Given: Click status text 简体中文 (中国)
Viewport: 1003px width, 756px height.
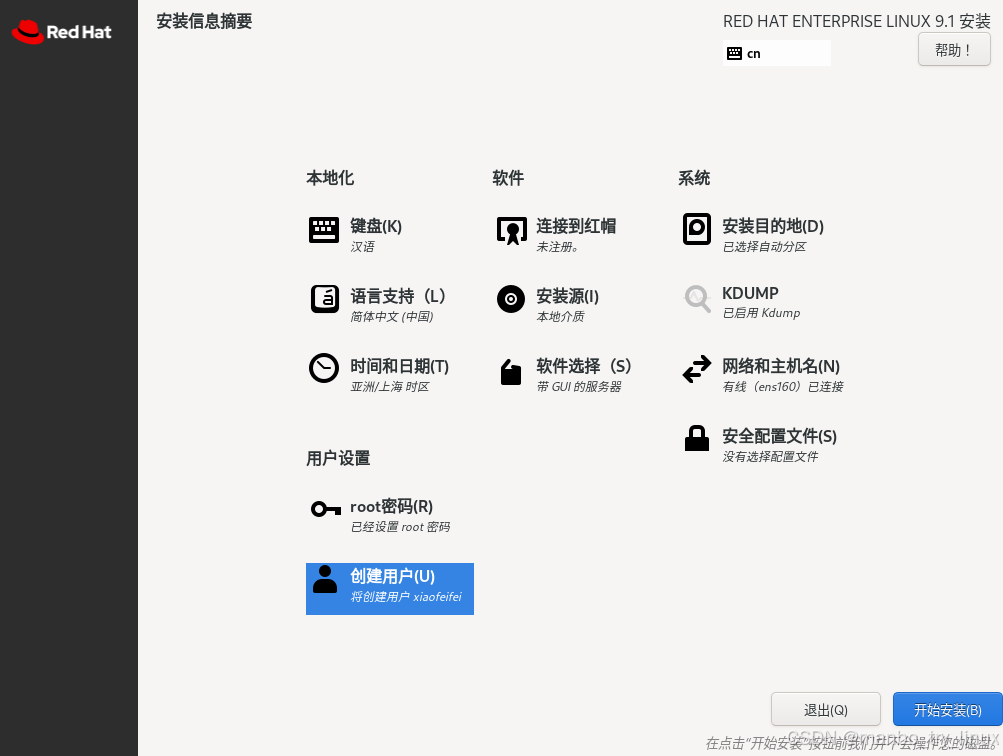Looking at the screenshot, I should click(391, 317).
